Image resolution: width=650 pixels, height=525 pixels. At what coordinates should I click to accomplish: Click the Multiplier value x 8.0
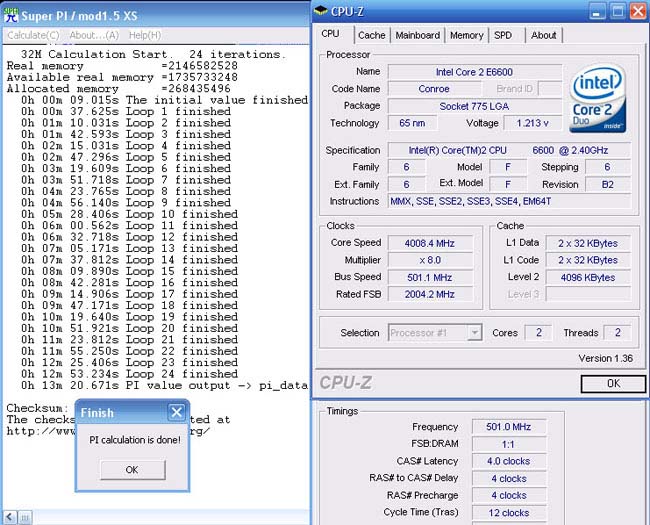[x=430, y=260]
